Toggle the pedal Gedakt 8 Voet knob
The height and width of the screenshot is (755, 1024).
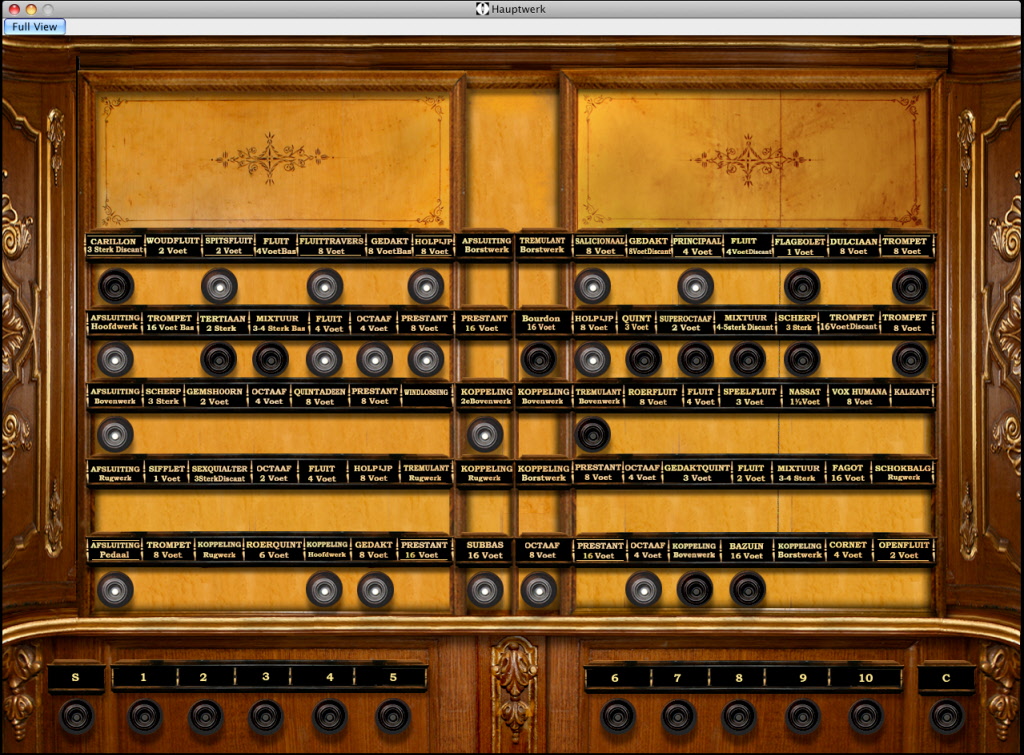coord(376,590)
